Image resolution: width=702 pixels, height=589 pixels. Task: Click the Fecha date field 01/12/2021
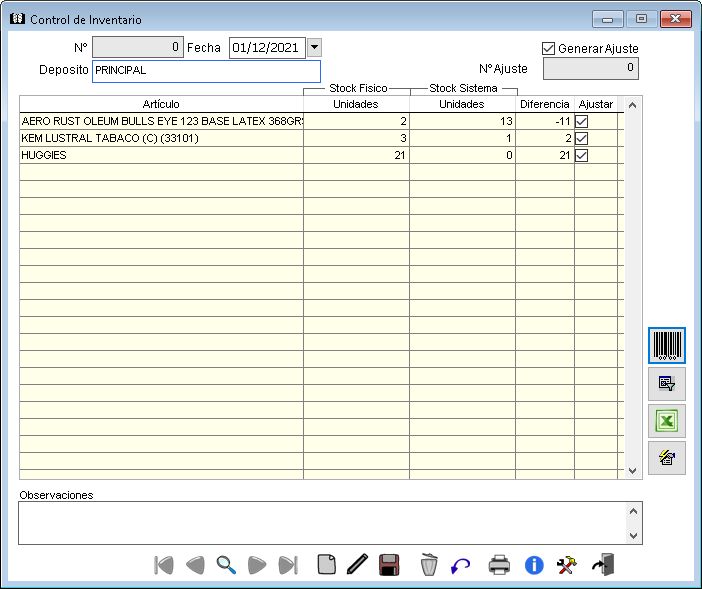click(267, 47)
